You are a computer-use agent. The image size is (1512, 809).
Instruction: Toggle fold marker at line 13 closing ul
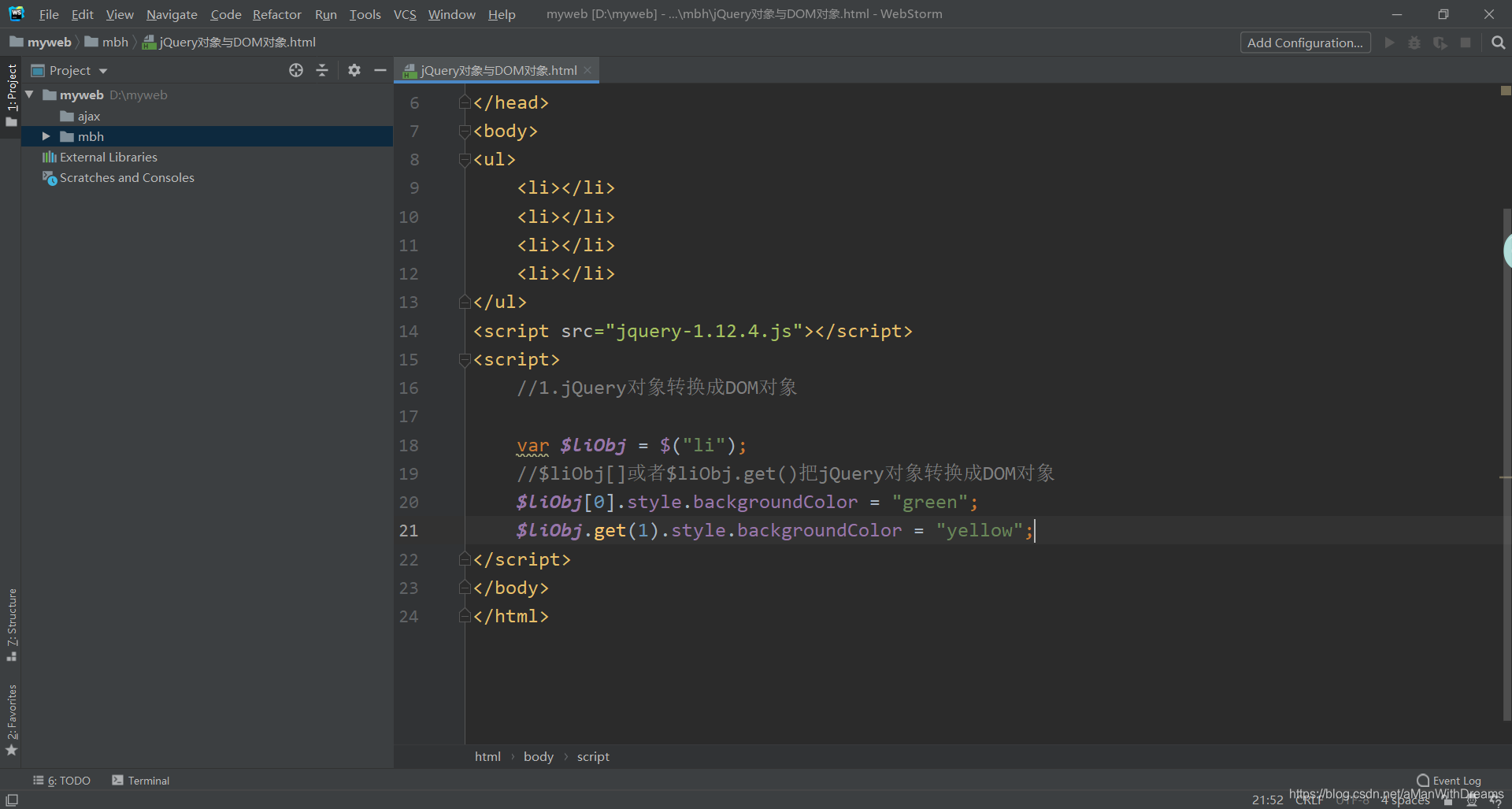(x=465, y=302)
